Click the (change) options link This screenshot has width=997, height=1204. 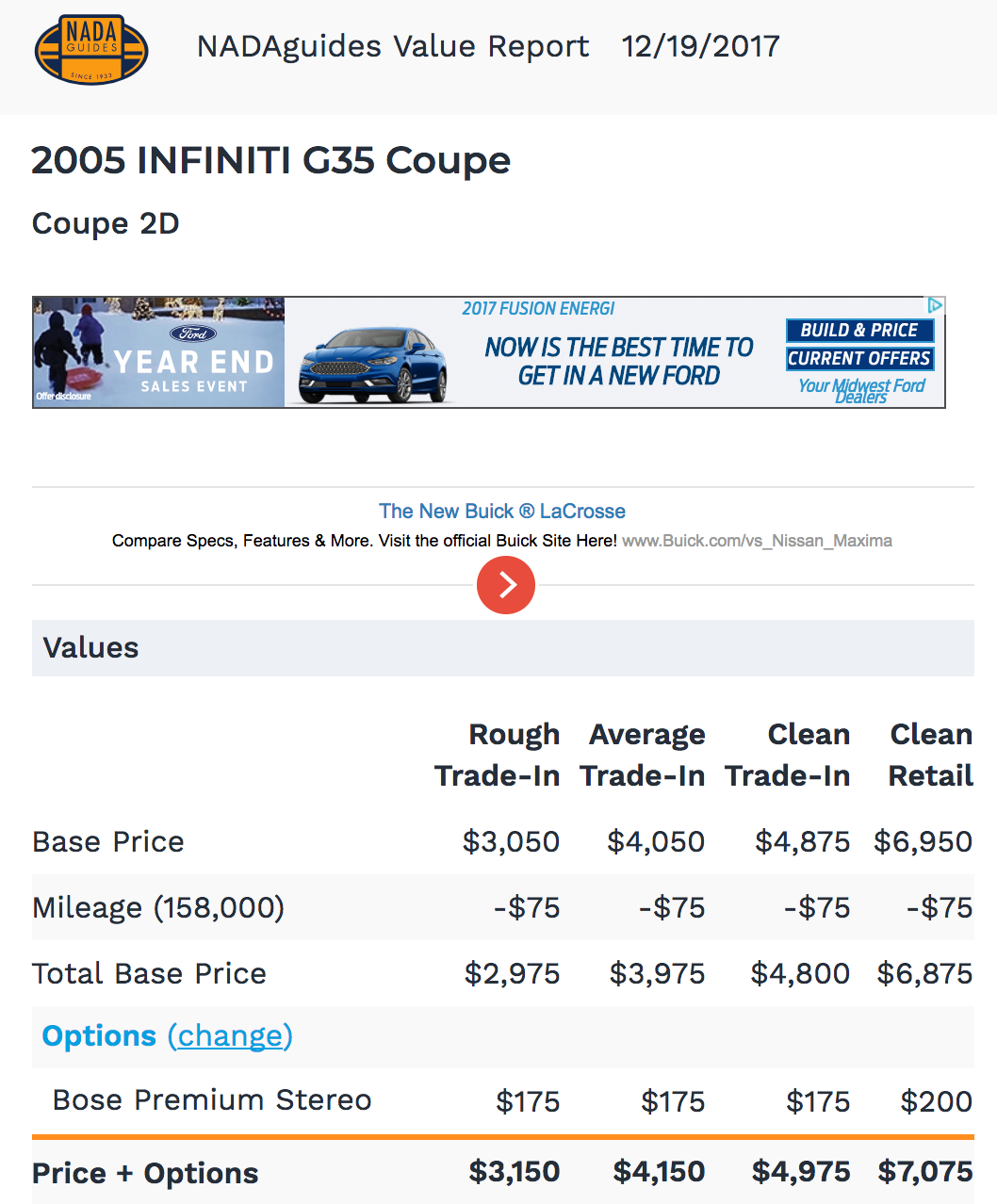(230, 1036)
